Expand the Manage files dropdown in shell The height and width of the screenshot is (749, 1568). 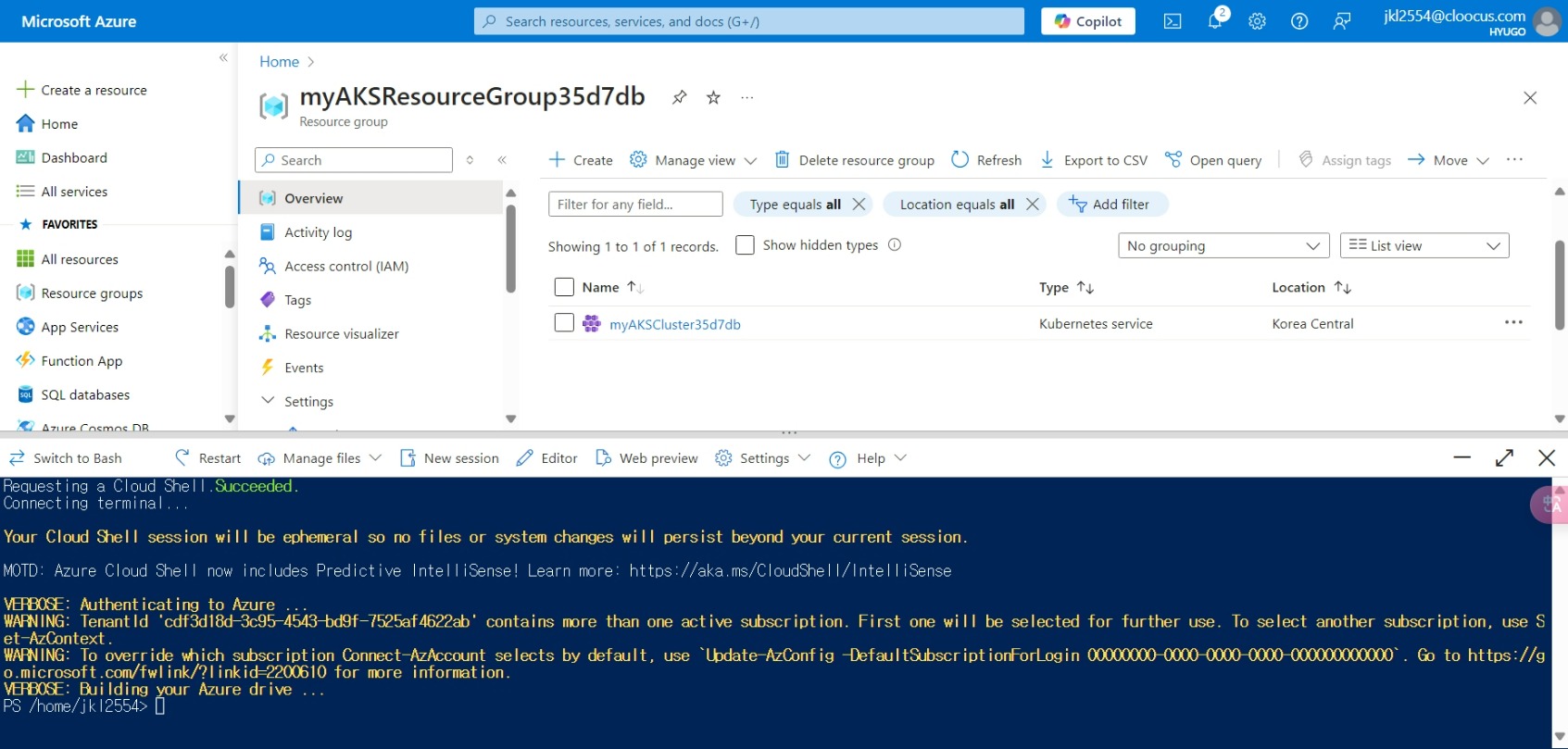point(375,457)
